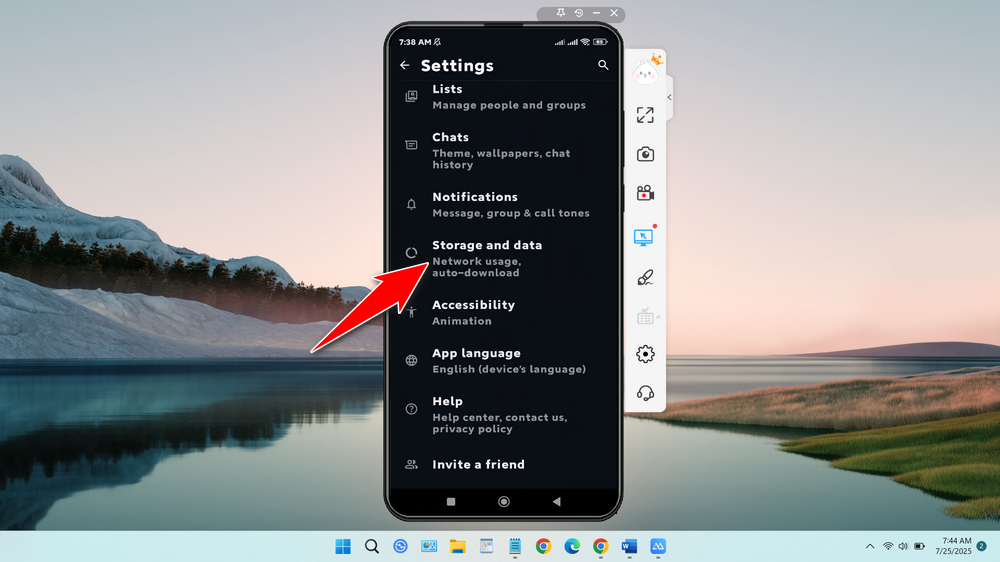Click "Message, group & call tones" text

tap(511, 213)
